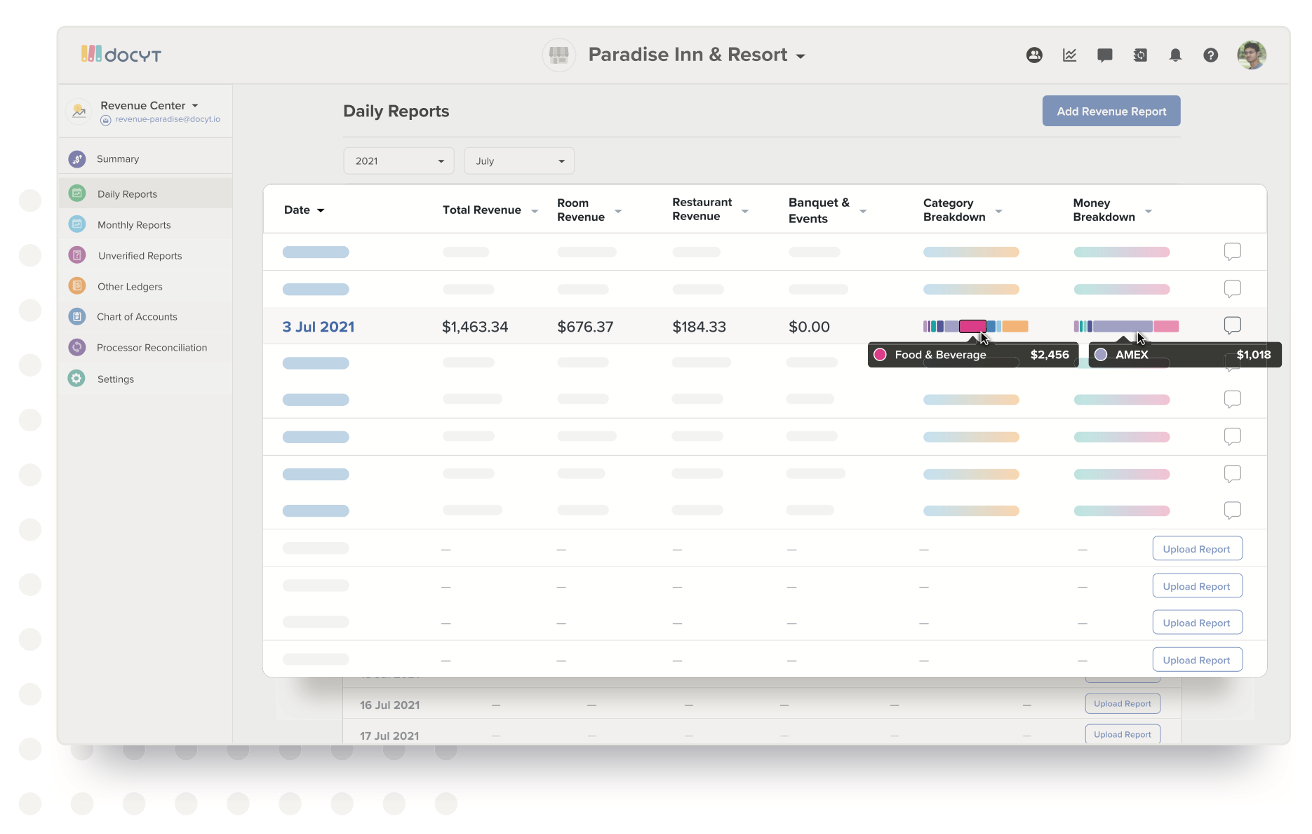Click Upload Report for 17 Jul 2021
This screenshot has height=834, width=1312.
pos(1123,734)
